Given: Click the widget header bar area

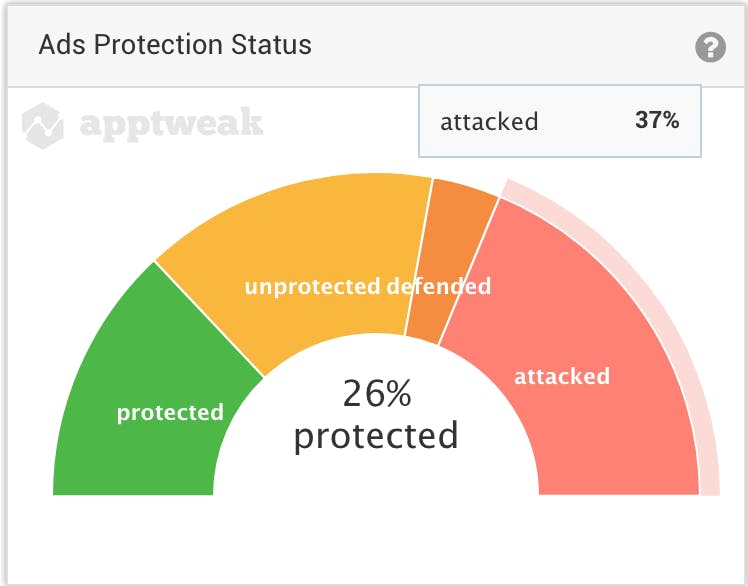Looking at the screenshot, I should 376,46.
